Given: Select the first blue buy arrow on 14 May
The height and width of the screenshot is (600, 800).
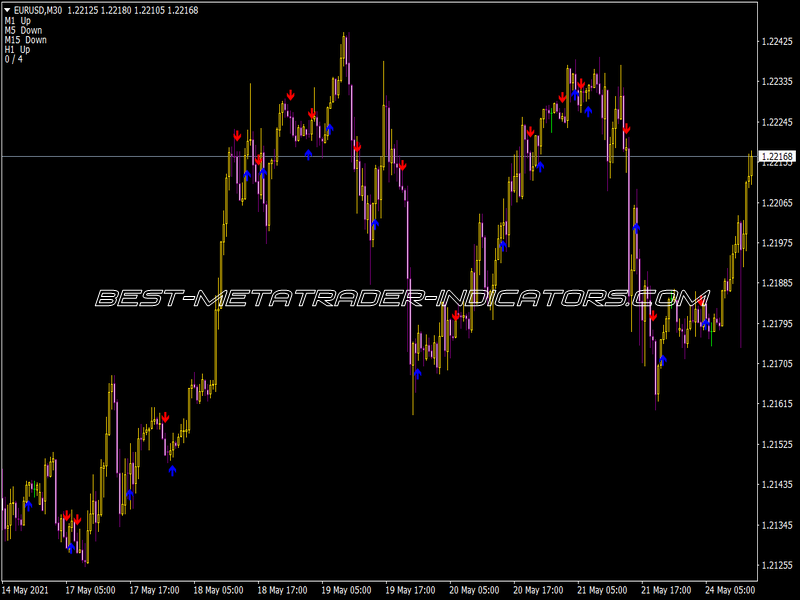Looking at the screenshot, I should coord(29,505).
